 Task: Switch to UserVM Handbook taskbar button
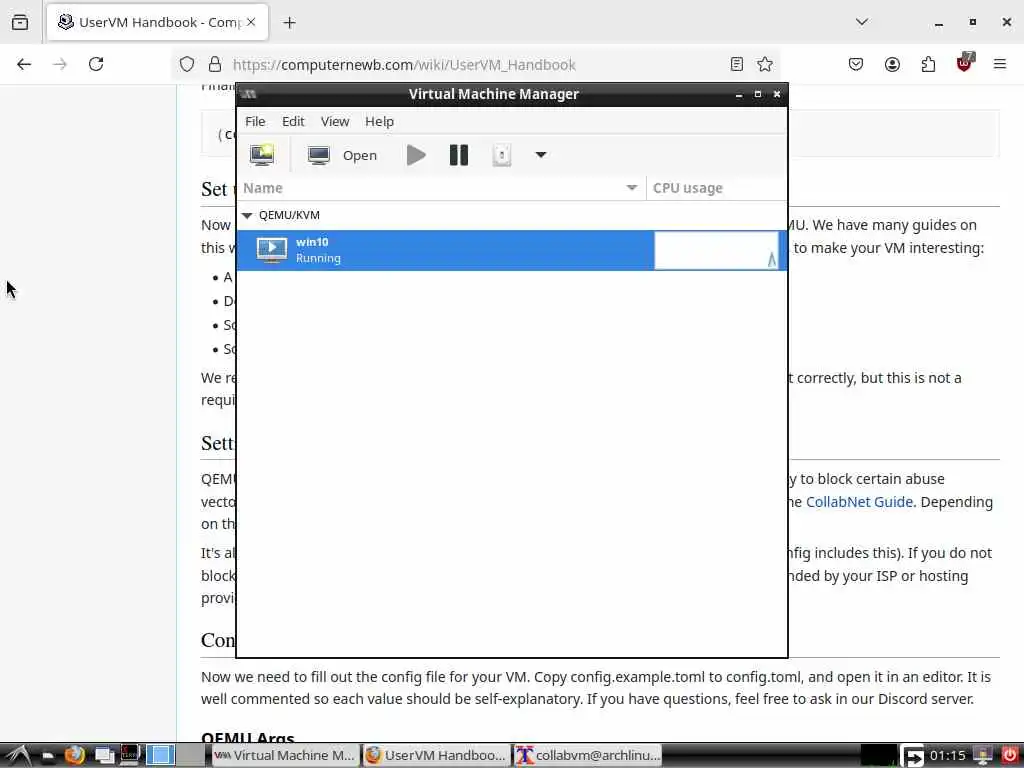(x=436, y=755)
